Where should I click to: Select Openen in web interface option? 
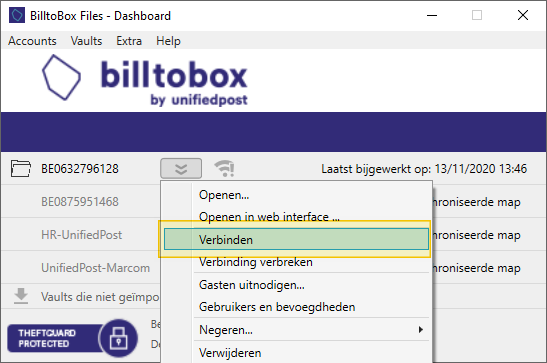269,217
